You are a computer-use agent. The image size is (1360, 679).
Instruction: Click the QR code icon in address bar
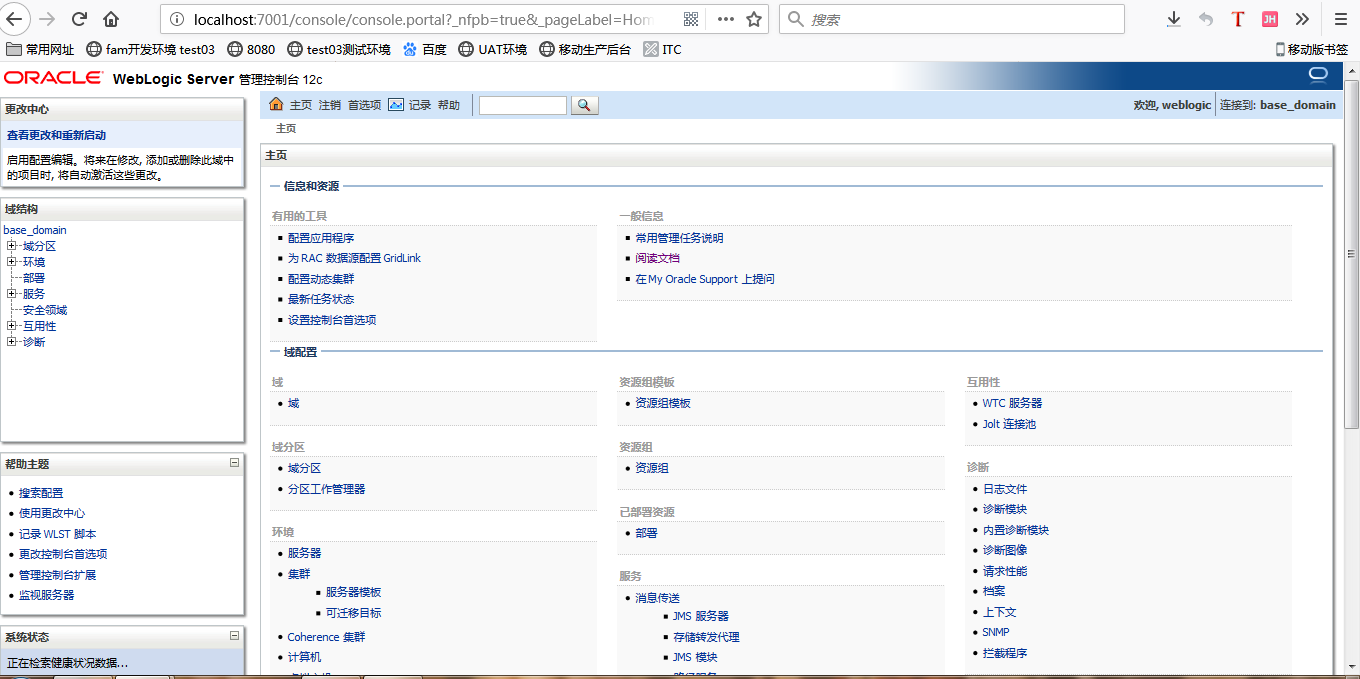click(x=691, y=19)
